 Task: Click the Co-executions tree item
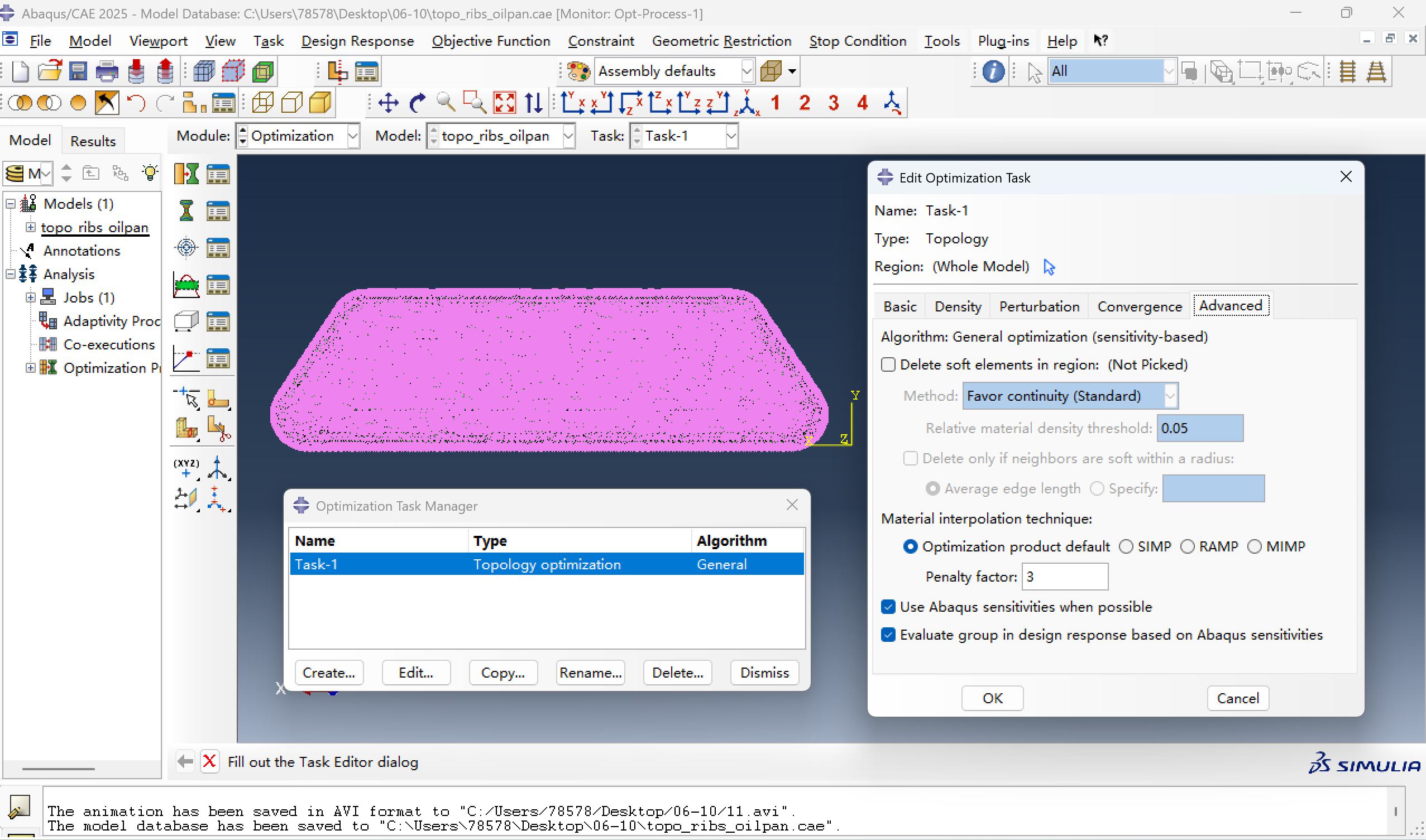click(109, 345)
